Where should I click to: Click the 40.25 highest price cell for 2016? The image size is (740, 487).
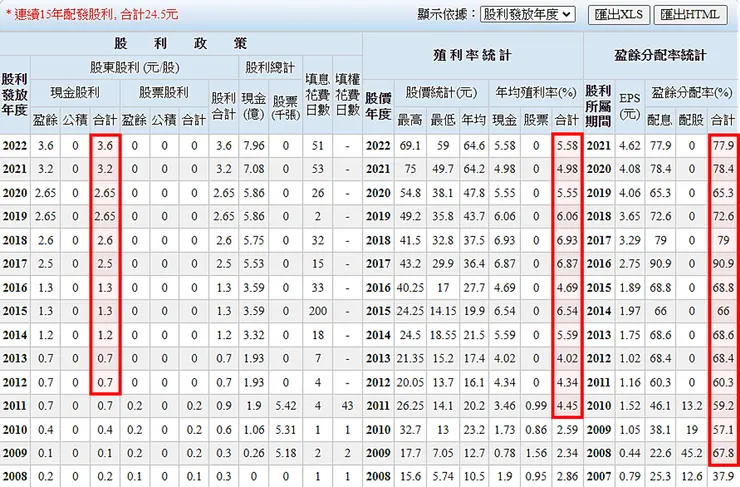410,287
